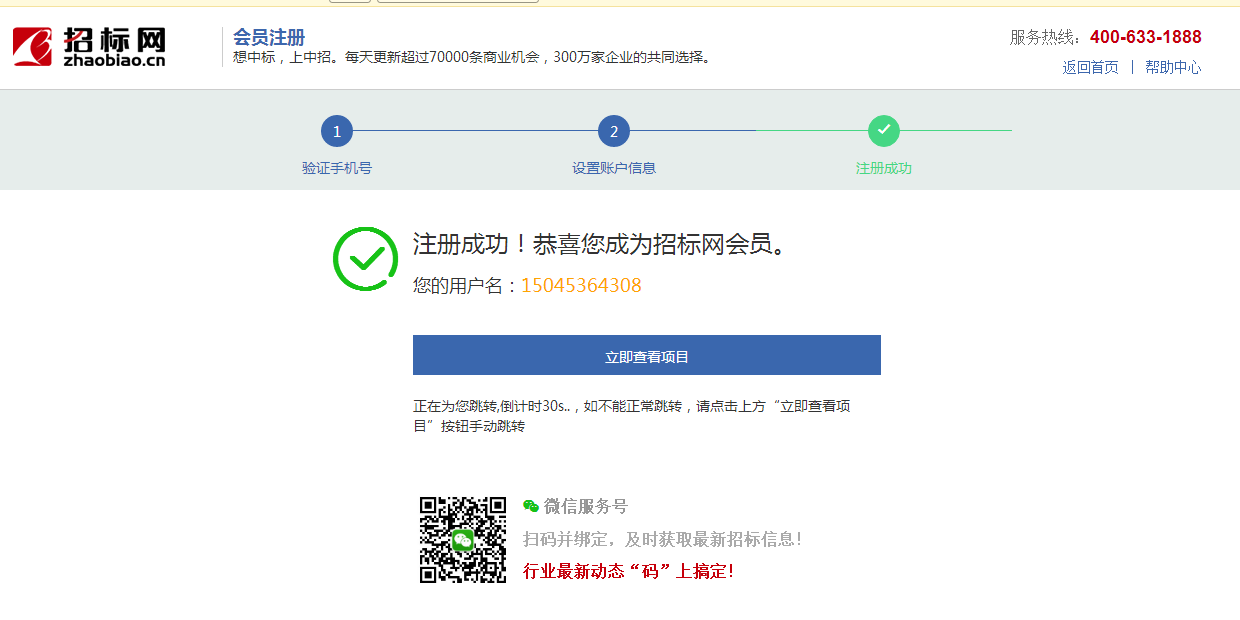Click the step 2 circle icon
This screenshot has height=620, width=1240.
click(614, 131)
